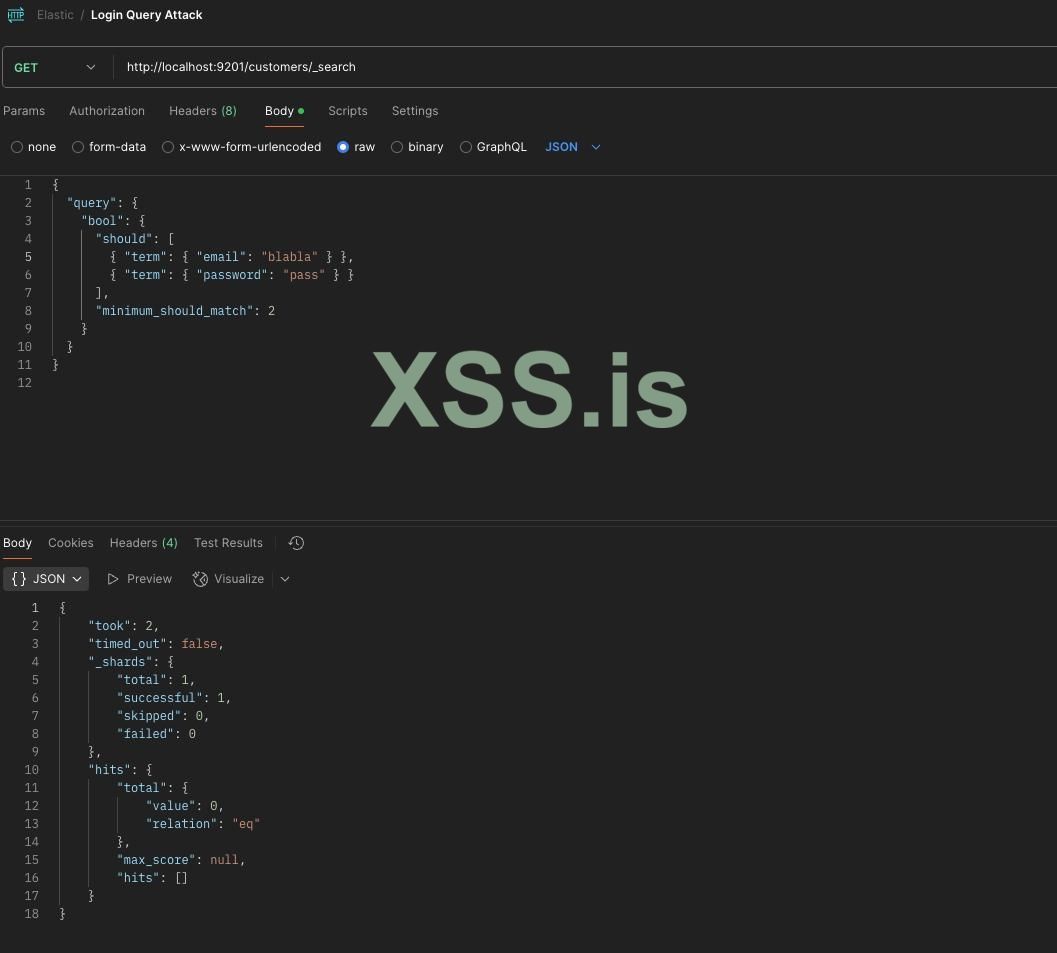Select the binary body type

[x=397, y=147]
